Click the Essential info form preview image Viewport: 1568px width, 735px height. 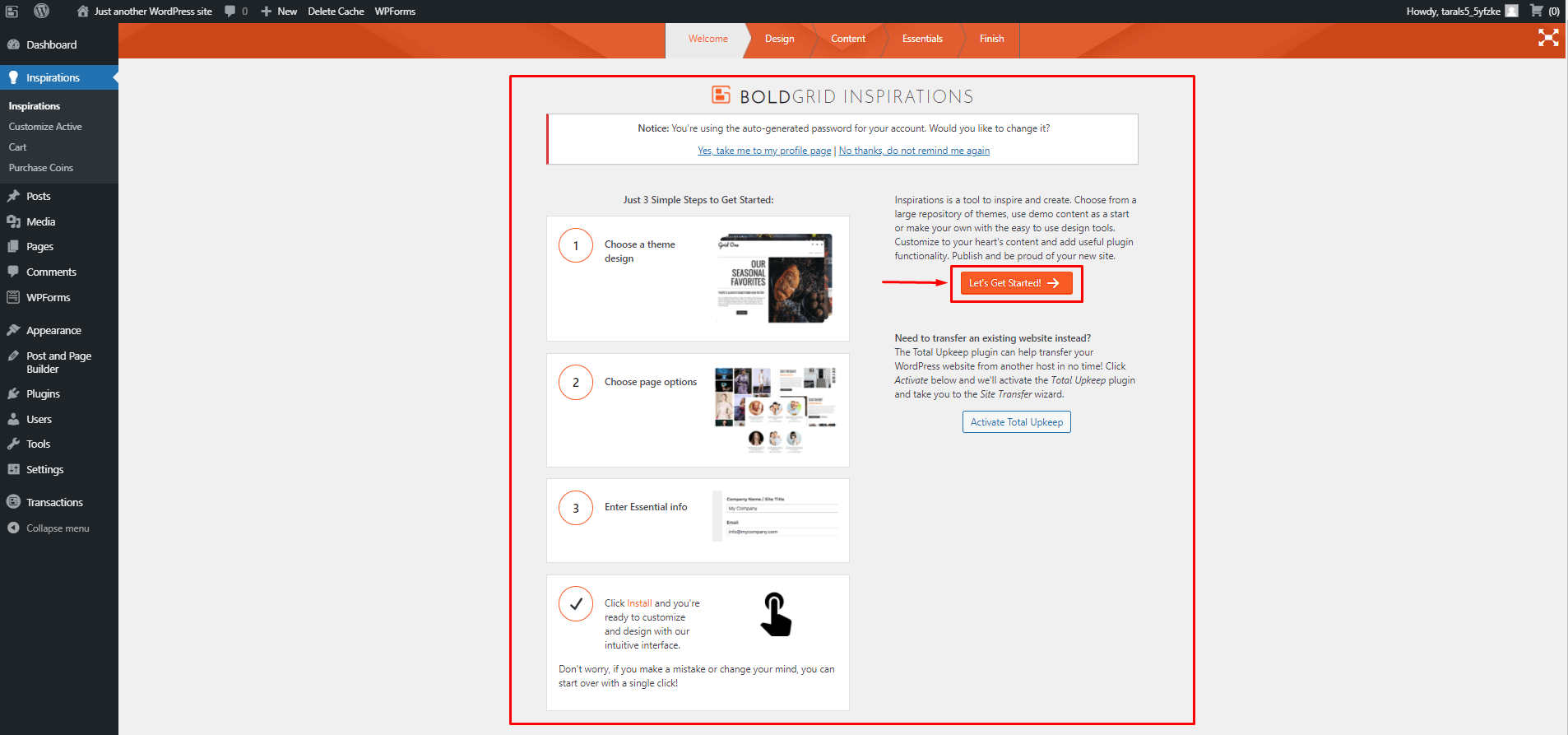[775, 516]
